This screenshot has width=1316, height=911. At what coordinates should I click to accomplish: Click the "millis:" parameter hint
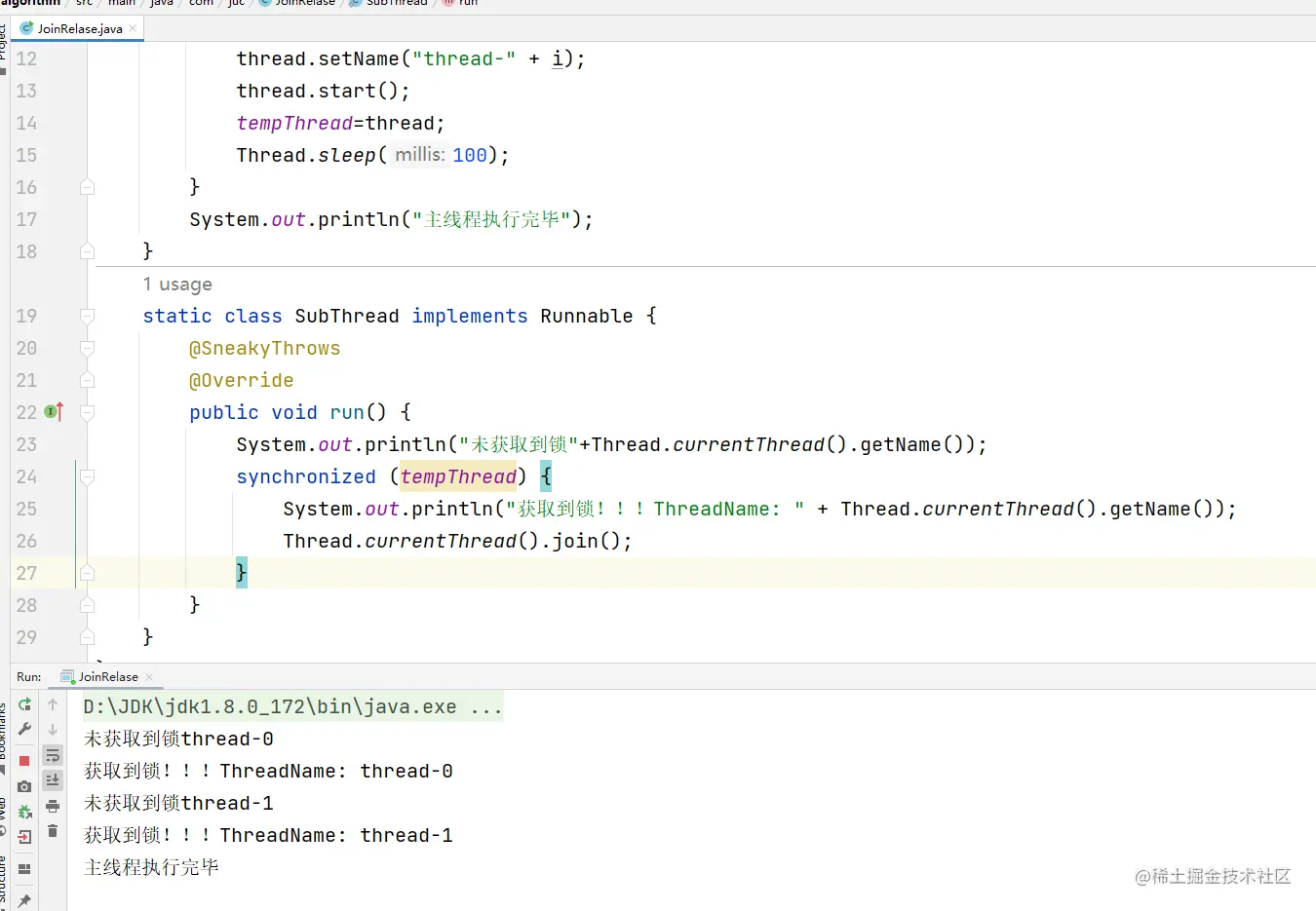pos(420,155)
